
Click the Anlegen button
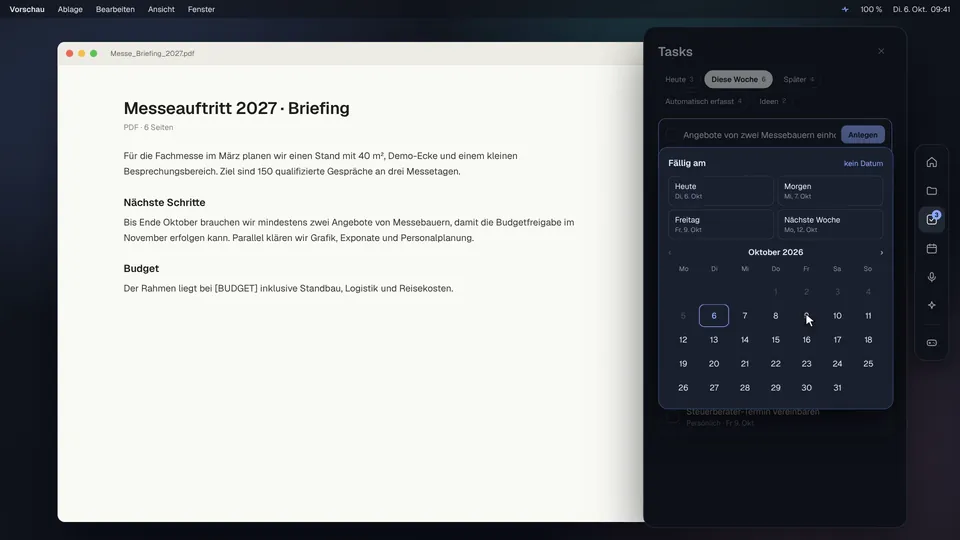(x=863, y=135)
